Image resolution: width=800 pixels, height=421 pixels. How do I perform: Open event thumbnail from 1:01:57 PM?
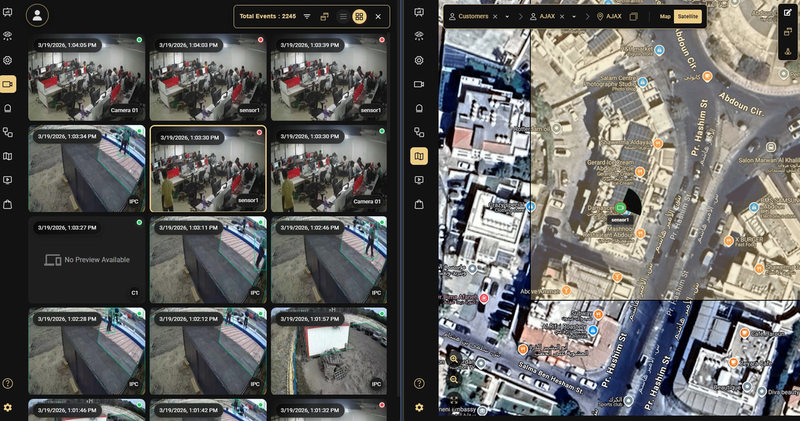click(x=329, y=351)
